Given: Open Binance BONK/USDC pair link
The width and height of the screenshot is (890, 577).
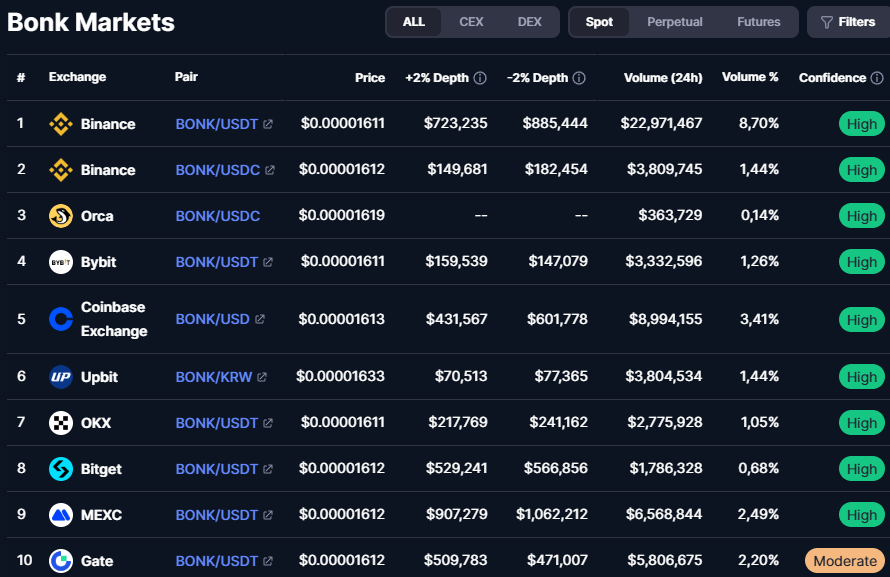Looking at the screenshot, I should (218, 170).
